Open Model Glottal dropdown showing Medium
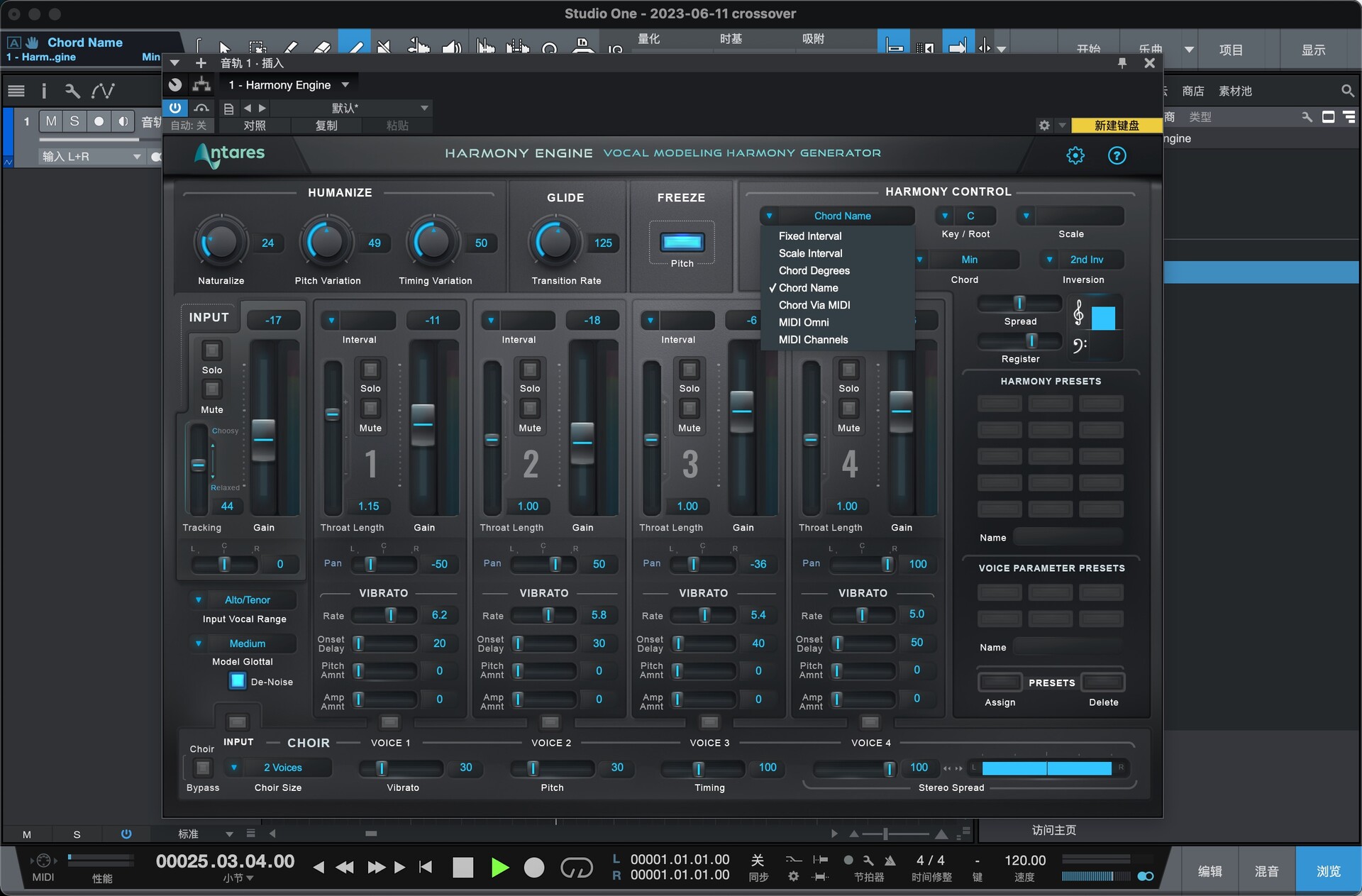This screenshot has width=1362, height=896. tap(244, 643)
